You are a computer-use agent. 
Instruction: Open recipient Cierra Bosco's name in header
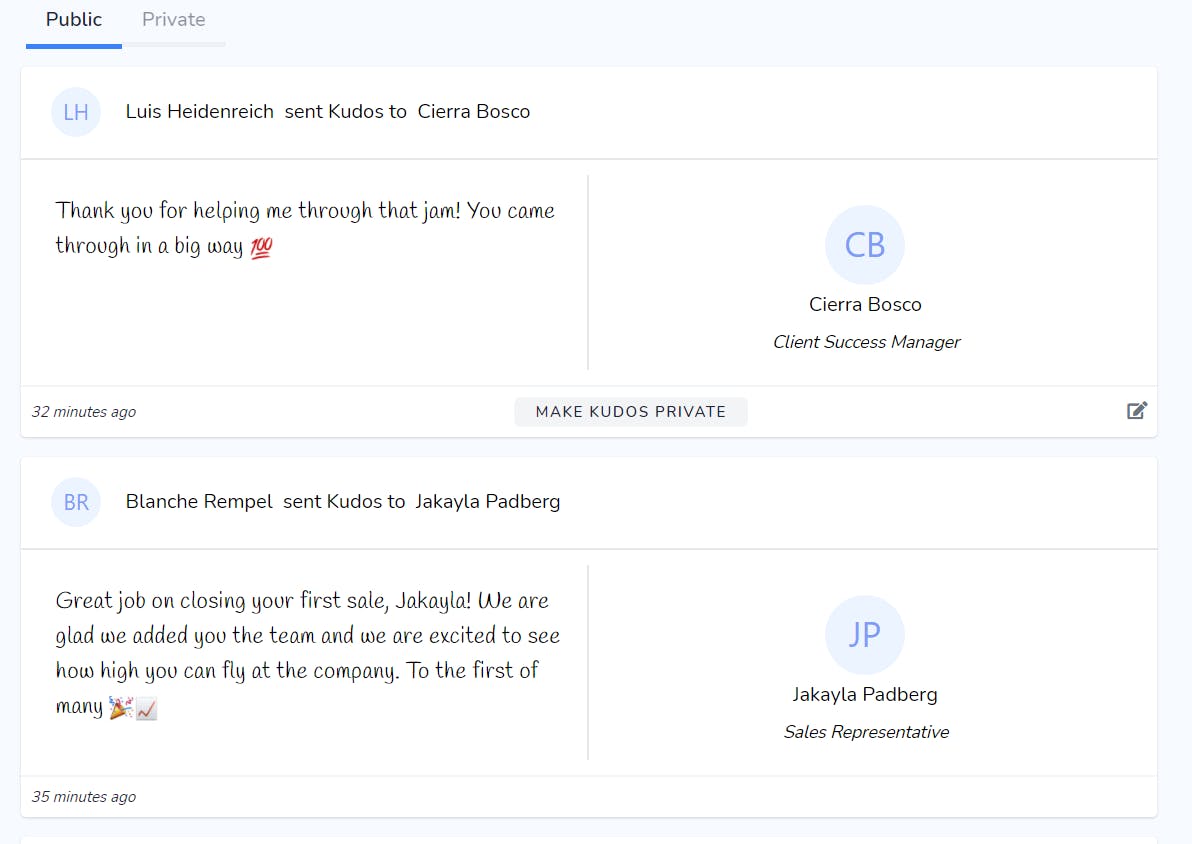[474, 112]
